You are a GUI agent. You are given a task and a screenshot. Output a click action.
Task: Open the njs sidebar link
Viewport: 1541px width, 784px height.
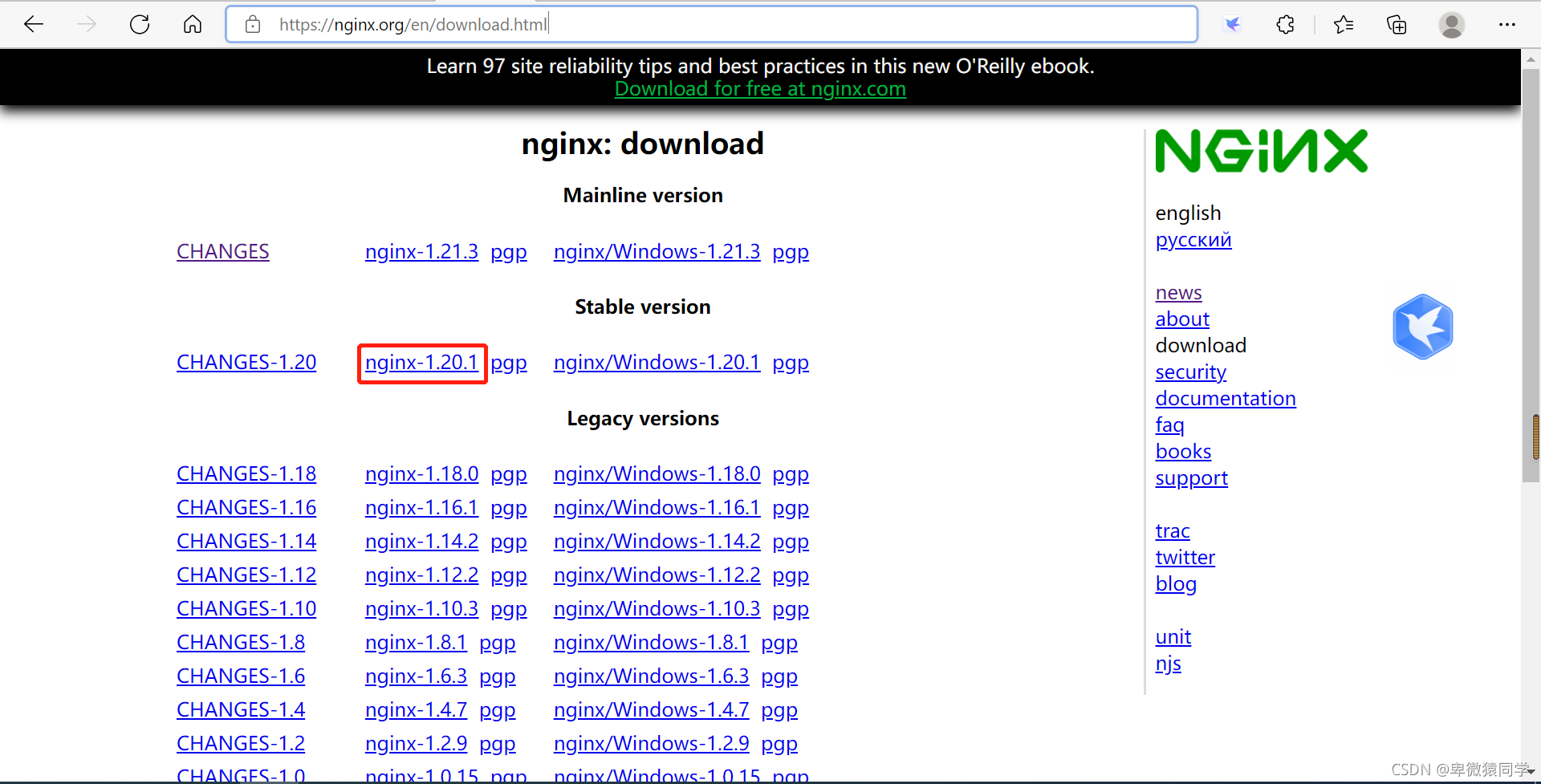[x=1169, y=664]
